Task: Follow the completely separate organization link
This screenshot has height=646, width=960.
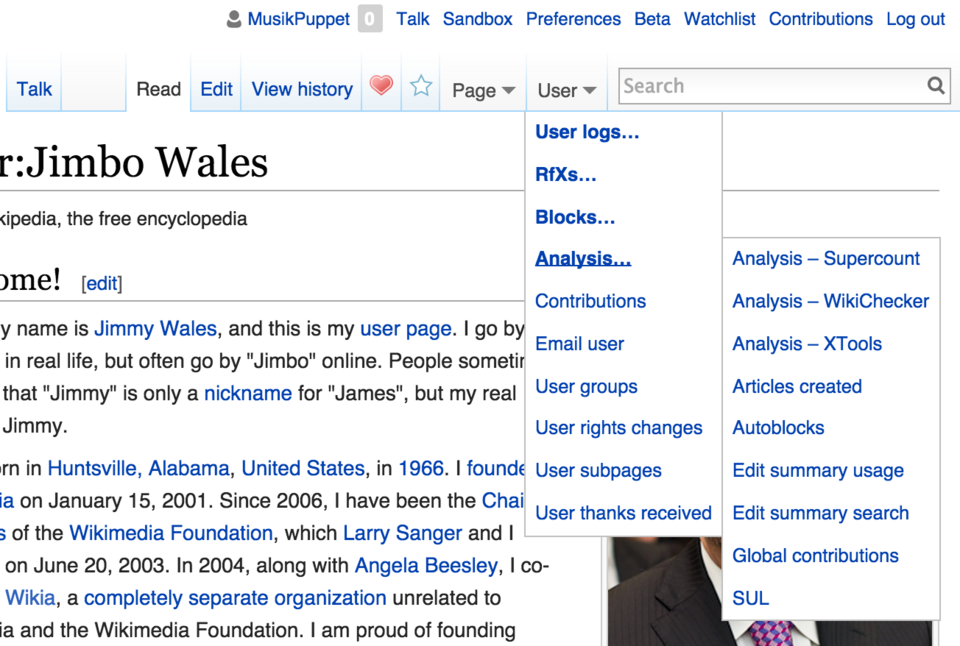Action: click(235, 598)
